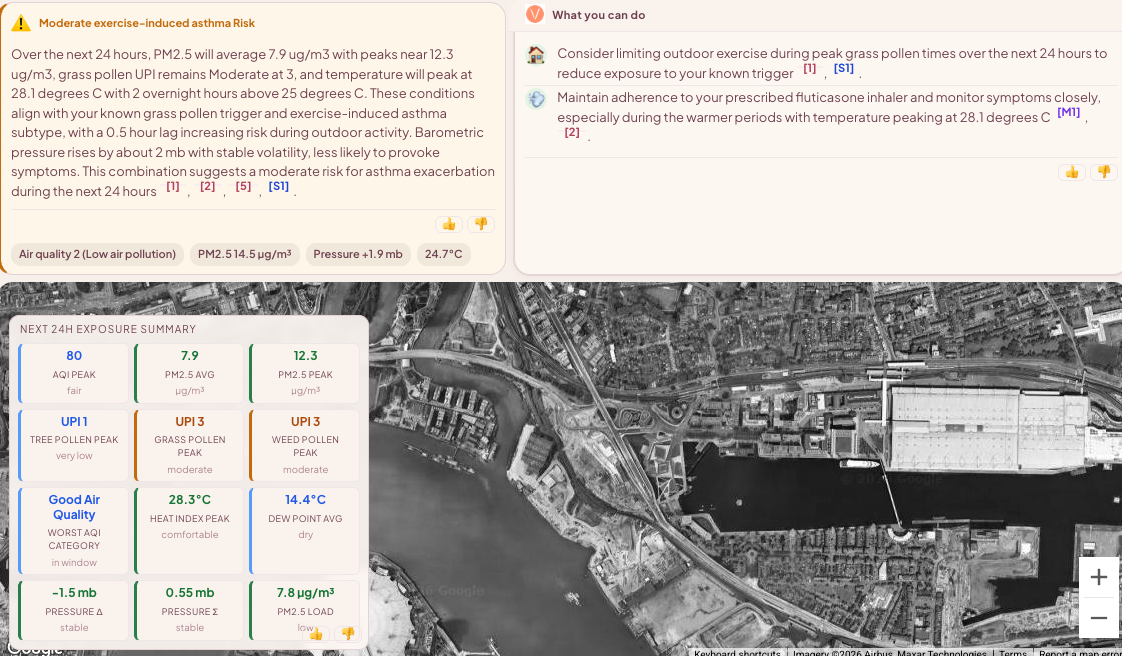Give thumbs up on the asthma risk summary

pos(449,224)
